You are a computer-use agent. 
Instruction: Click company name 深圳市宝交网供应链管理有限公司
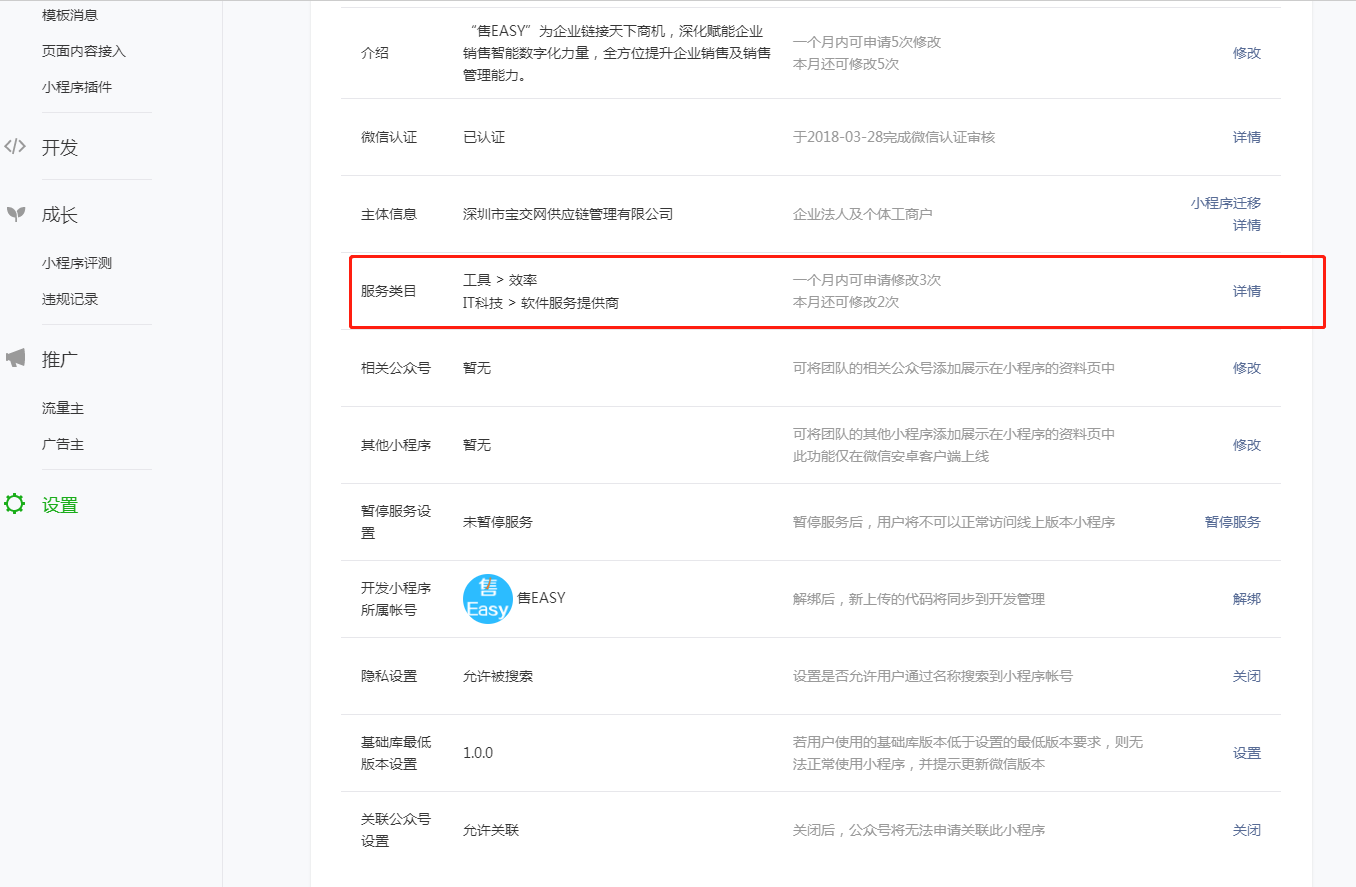click(568, 214)
